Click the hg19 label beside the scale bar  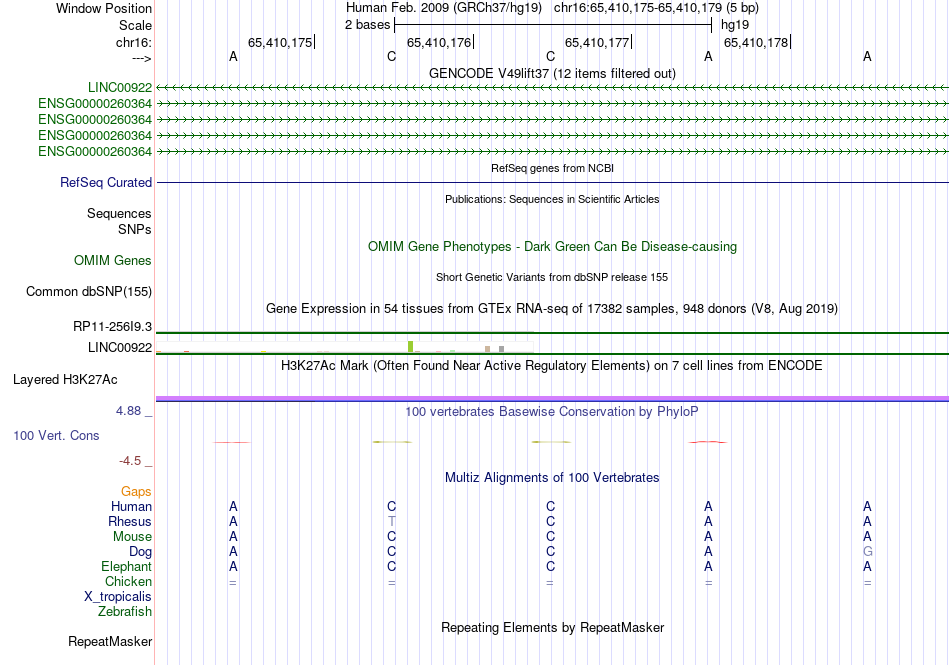point(735,25)
